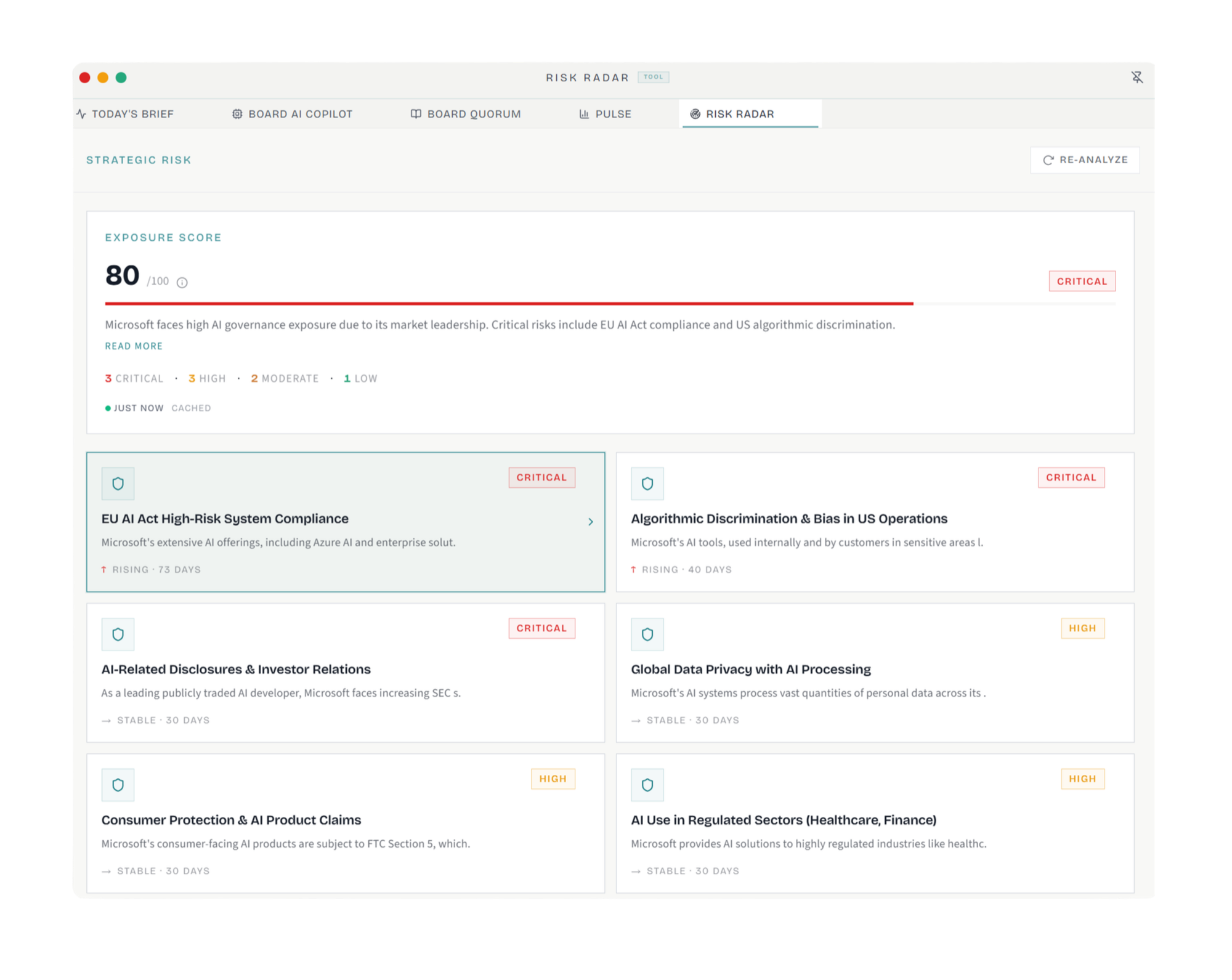
Task: Open Algorithmic Discrimination & Bias risk card
Action: pyautogui.click(x=875, y=522)
